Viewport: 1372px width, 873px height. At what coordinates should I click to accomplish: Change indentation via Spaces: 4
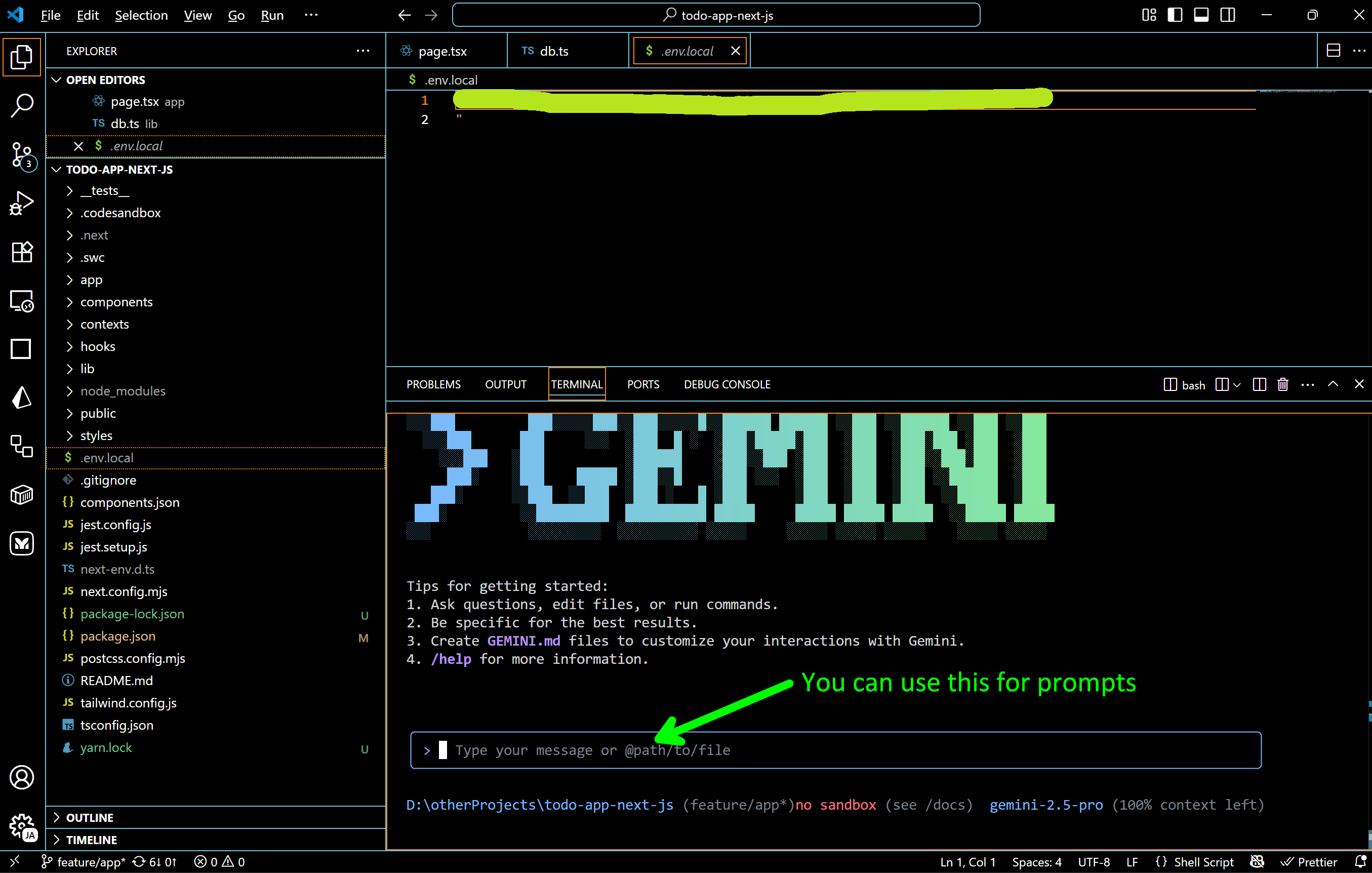point(1037,861)
